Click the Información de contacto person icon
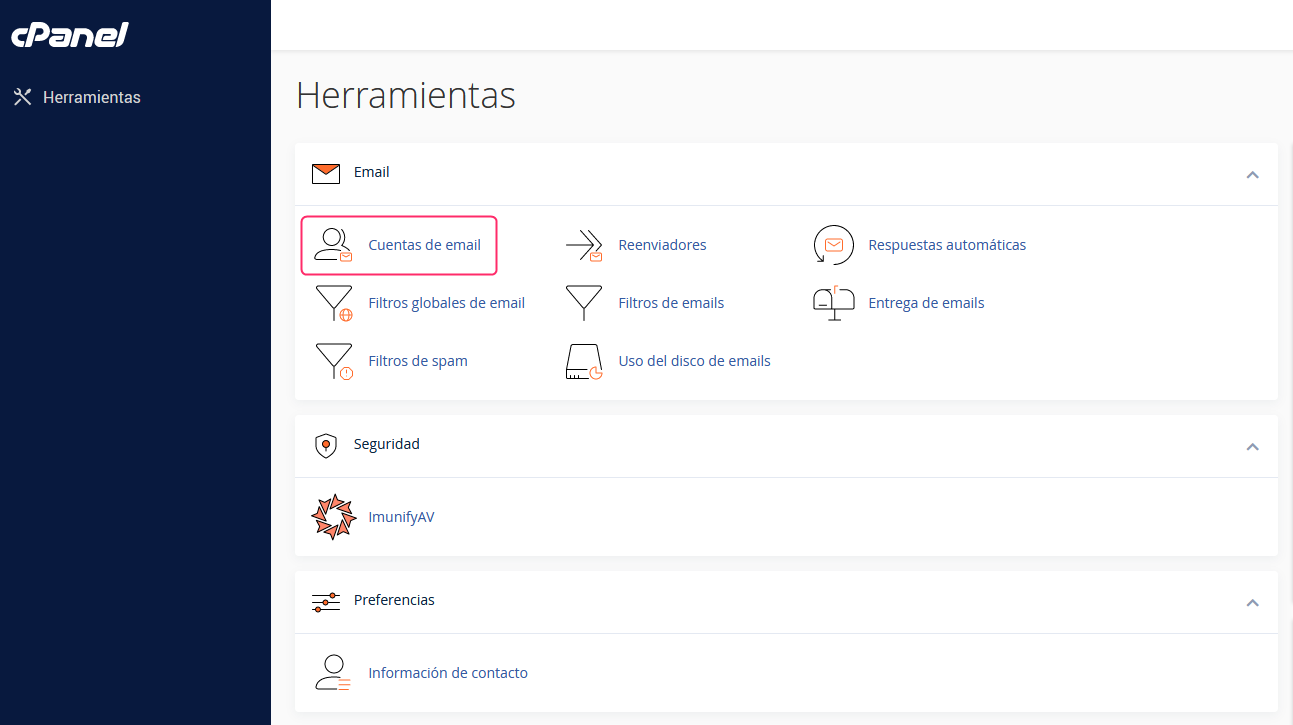Image resolution: width=1293 pixels, height=725 pixels. (333, 673)
